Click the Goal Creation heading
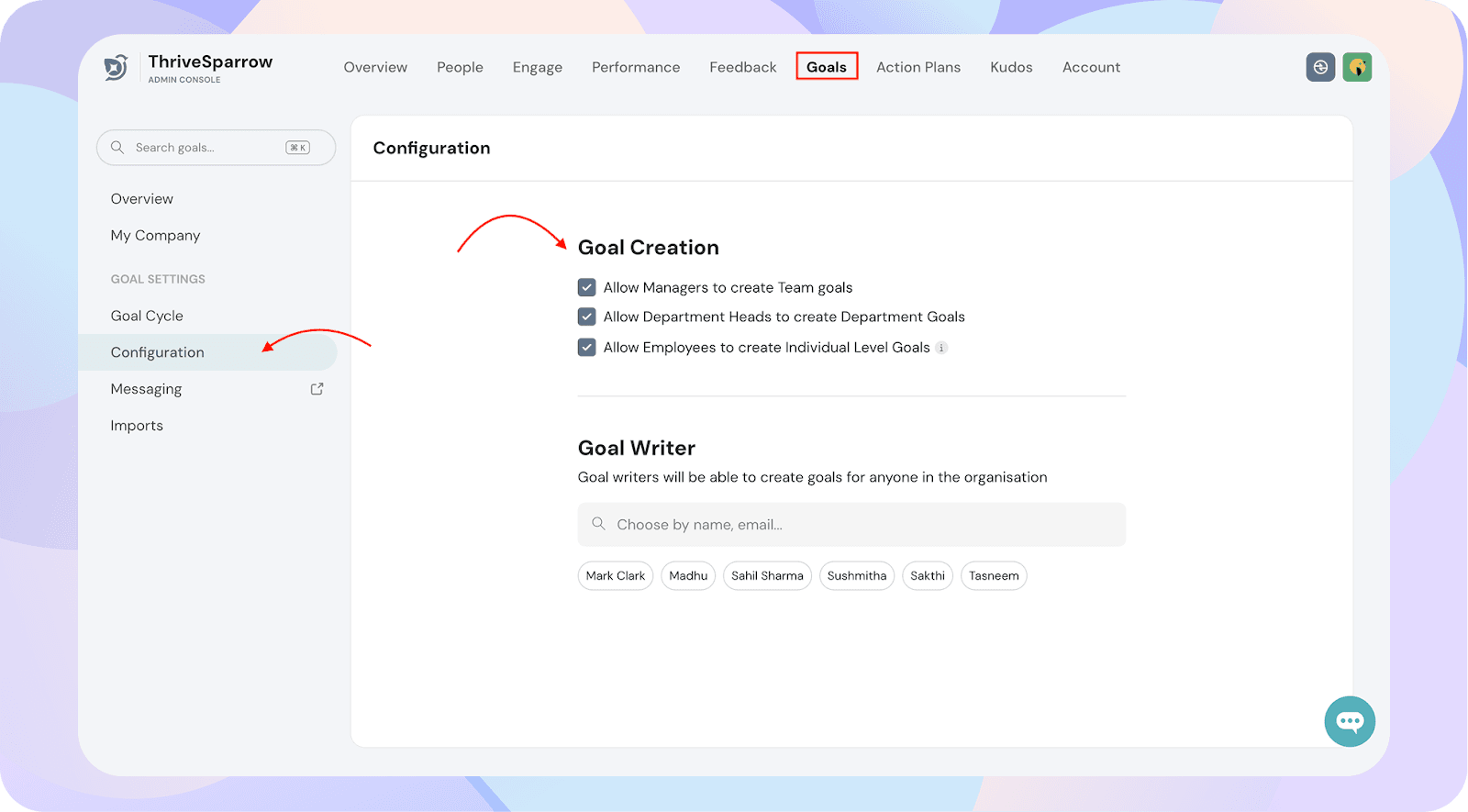 pos(649,248)
